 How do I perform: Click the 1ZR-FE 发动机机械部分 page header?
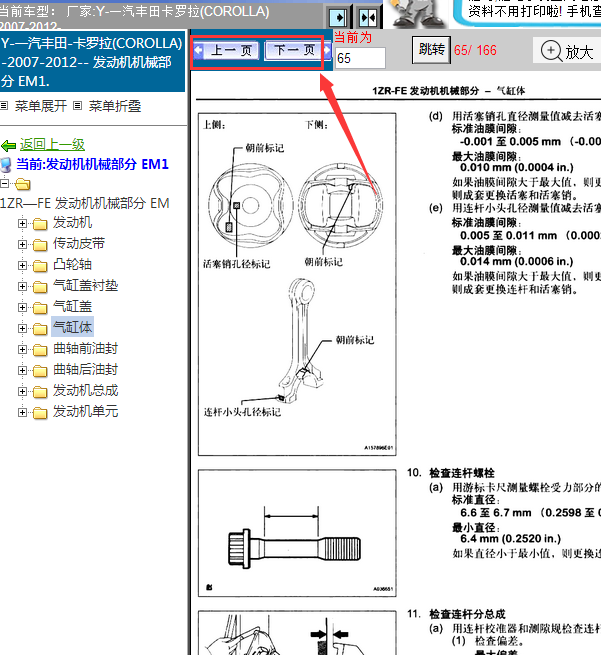pos(449,91)
